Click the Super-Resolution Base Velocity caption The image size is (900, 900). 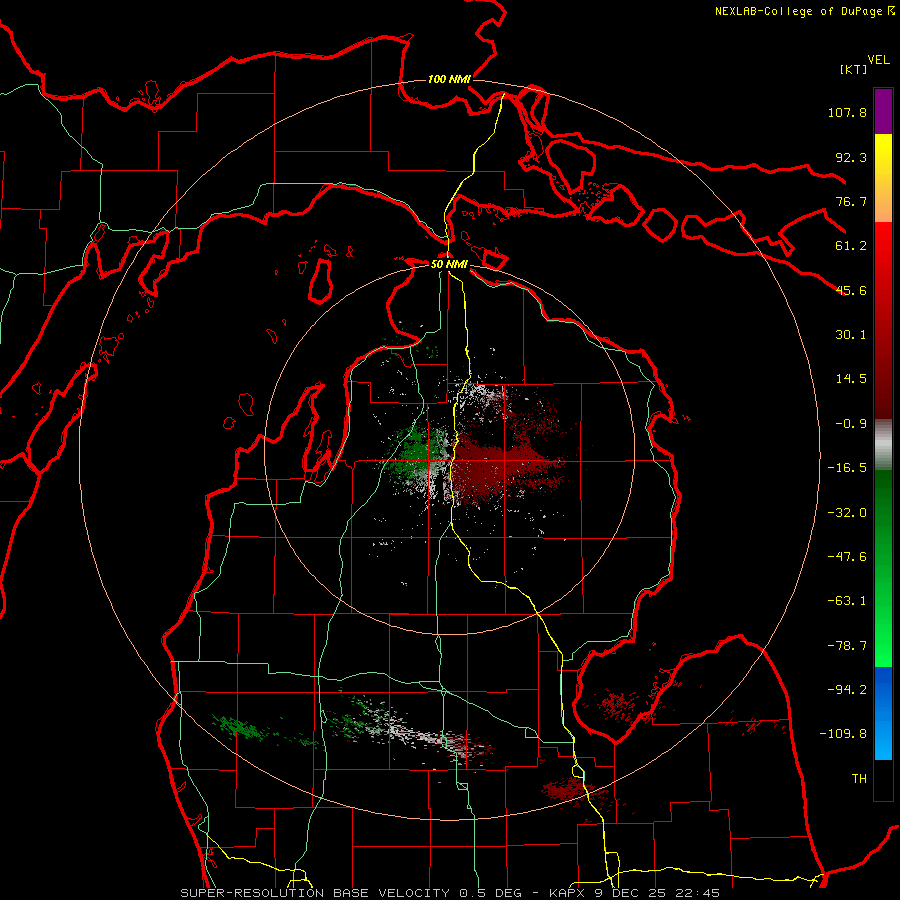point(449,893)
